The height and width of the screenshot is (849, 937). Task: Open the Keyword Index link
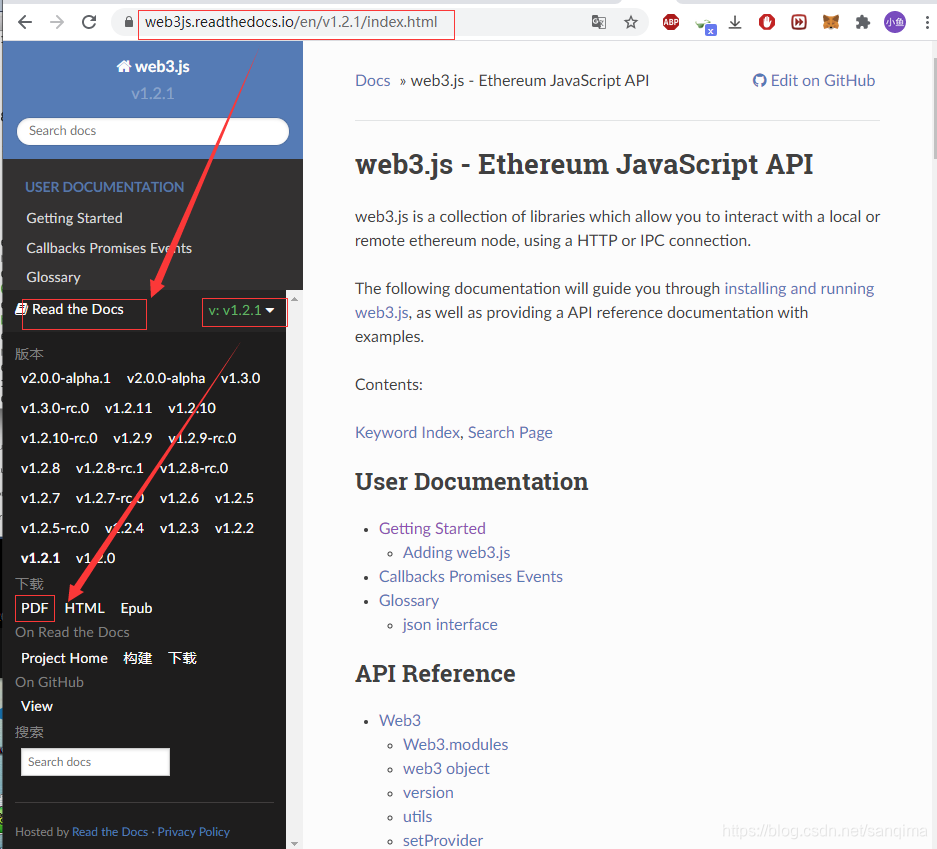[408, 433]
